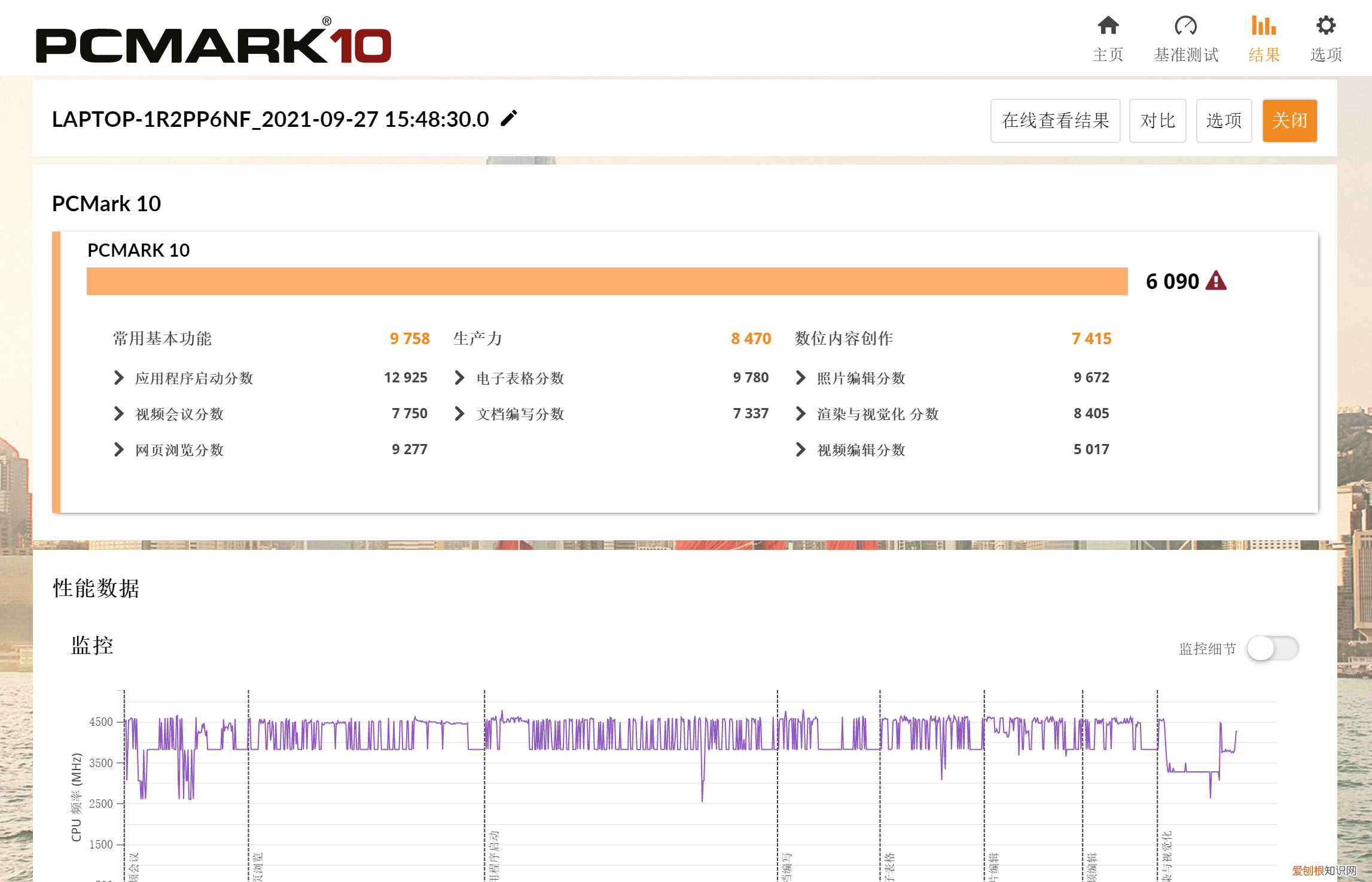Open the benchmark gauge icon
The image size is (1372, 882).
(1185, 26)
